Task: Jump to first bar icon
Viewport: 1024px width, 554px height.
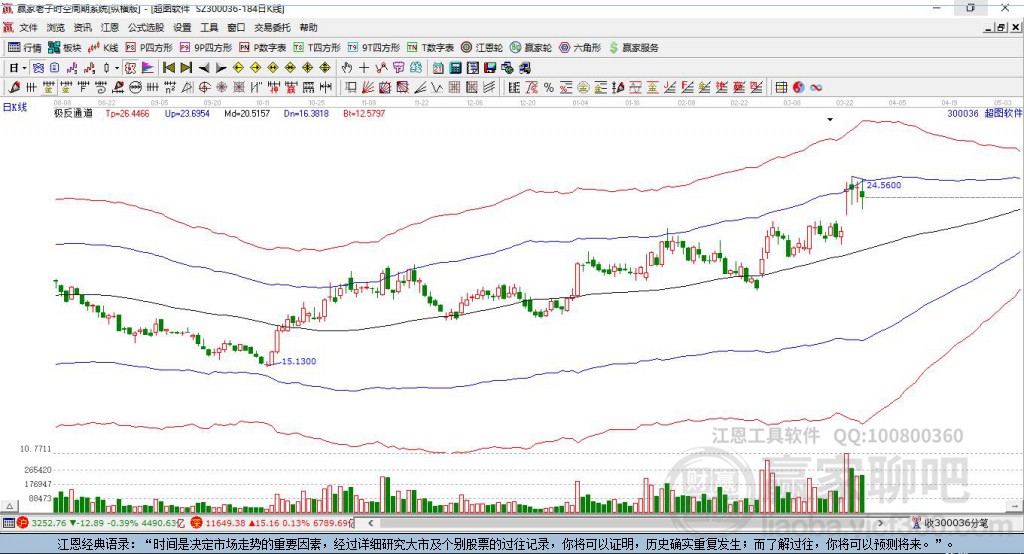Action: tap(169, 68)
